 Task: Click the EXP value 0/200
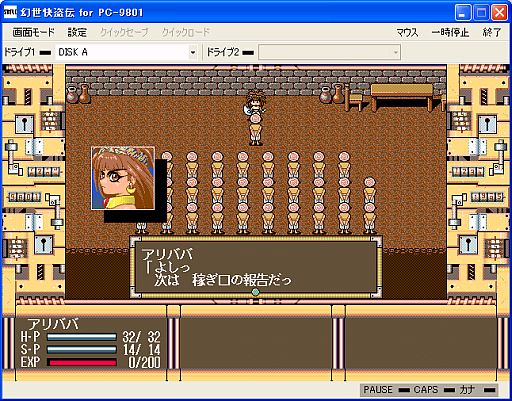pos(144,362)
